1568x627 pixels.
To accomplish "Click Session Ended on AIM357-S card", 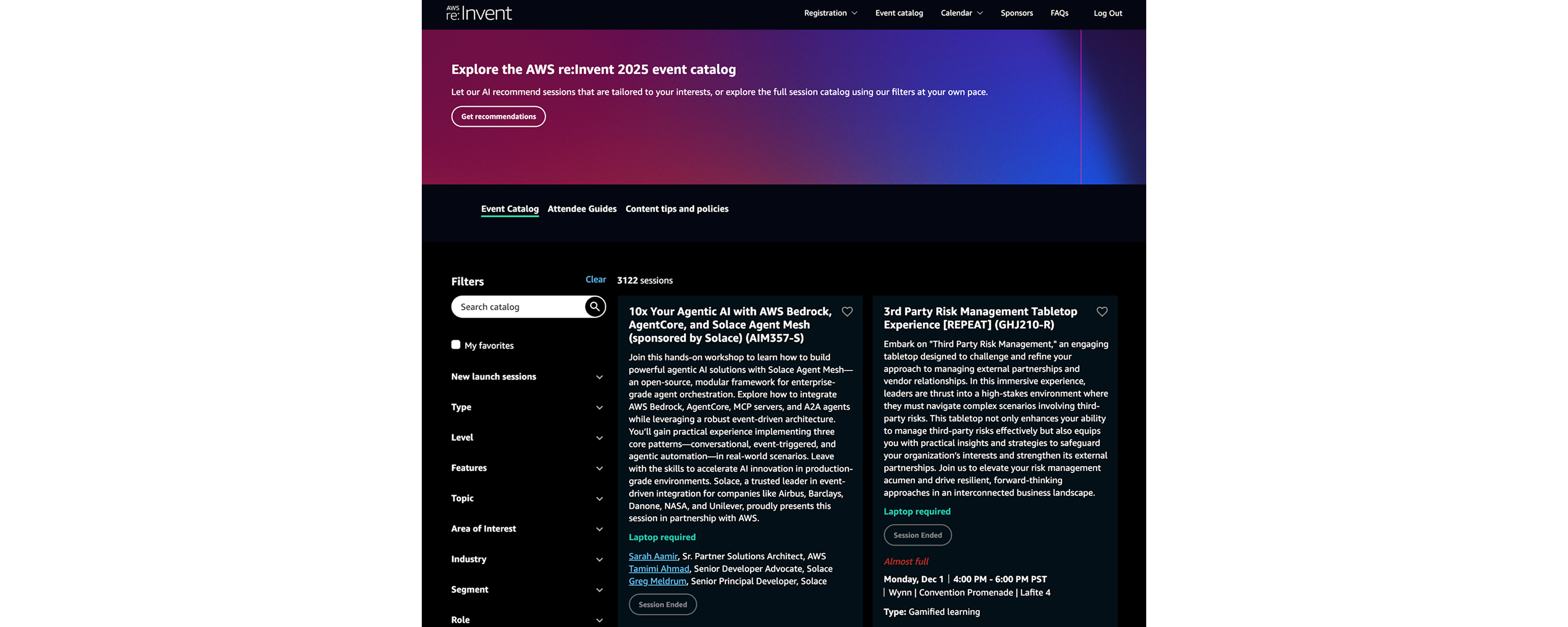I will tap(662, 605).
